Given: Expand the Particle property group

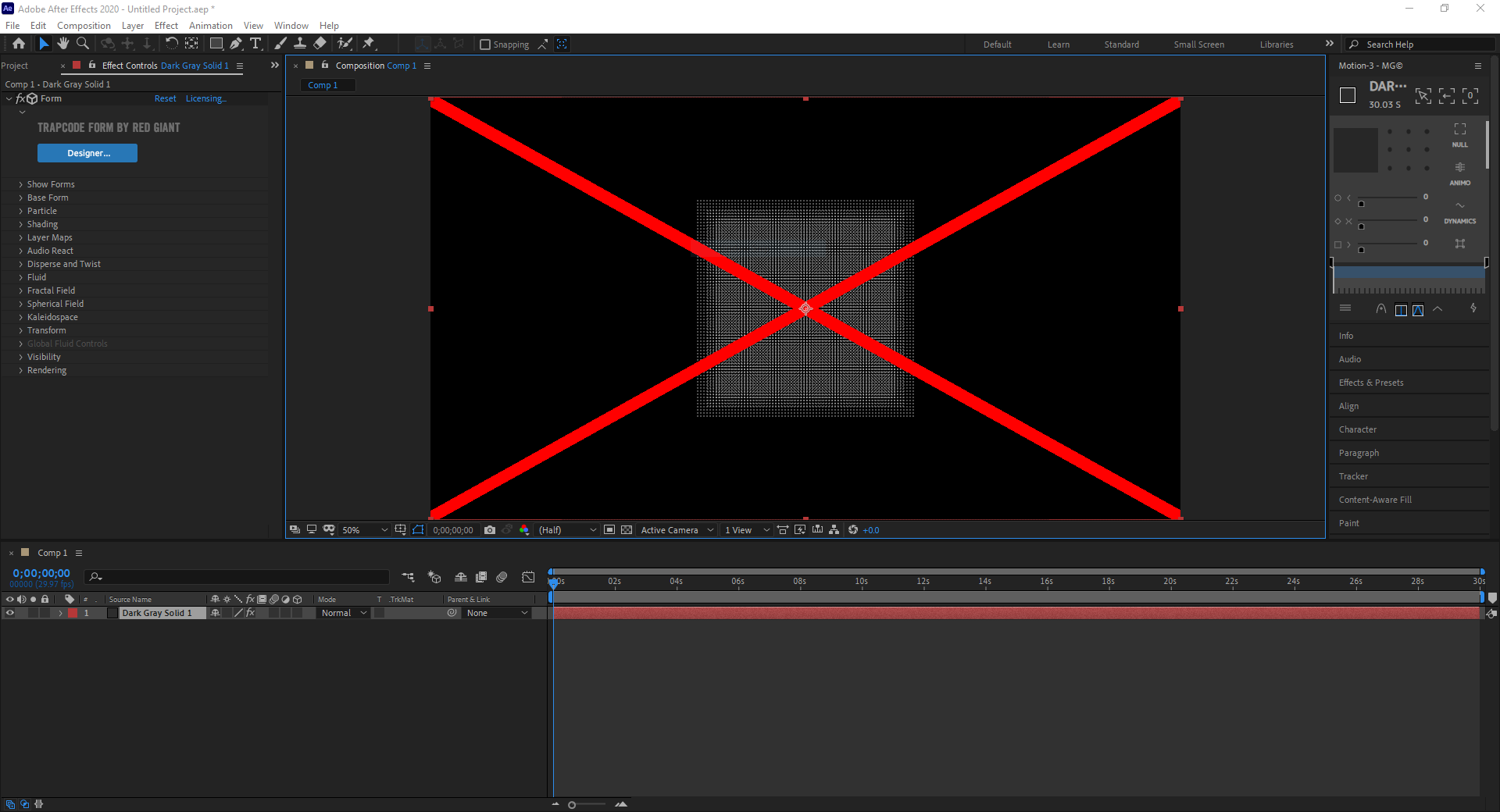Looking at the screenshot, I should [21, 211].
